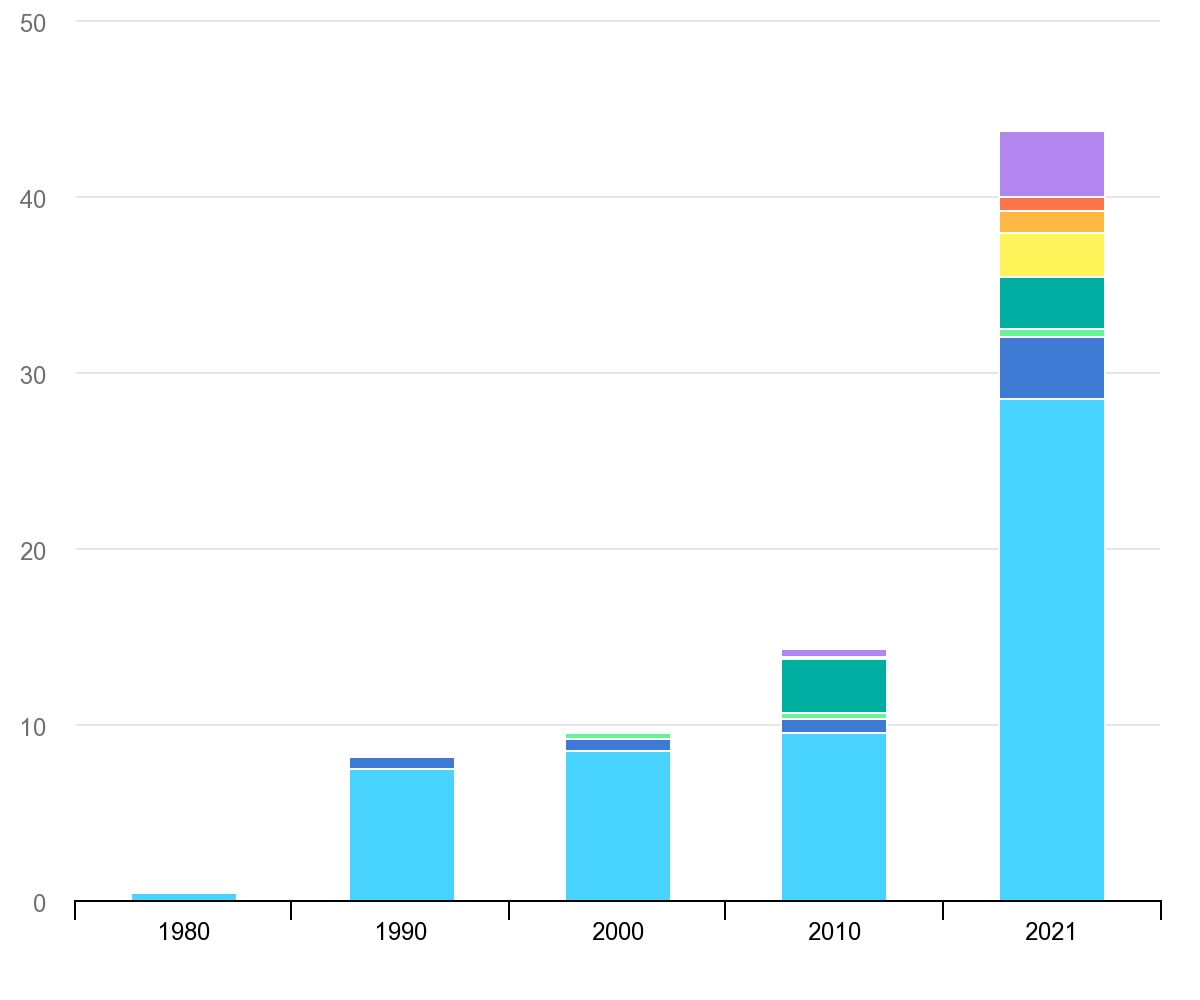Click the light blue segment of the 2021 bar
This screenshot has height=1000, width=1200.
point(1051,650)
